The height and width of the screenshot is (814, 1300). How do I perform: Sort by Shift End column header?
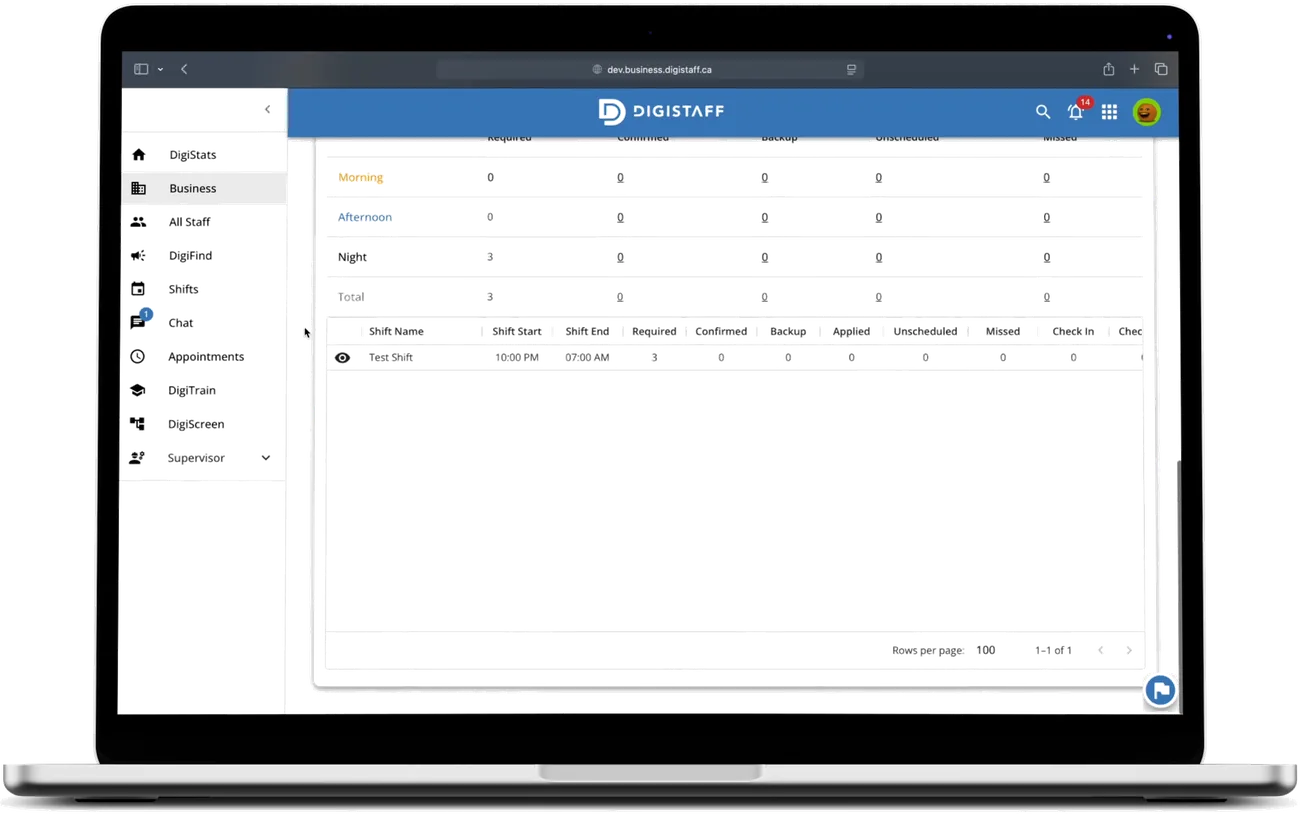tap(587, 331)
